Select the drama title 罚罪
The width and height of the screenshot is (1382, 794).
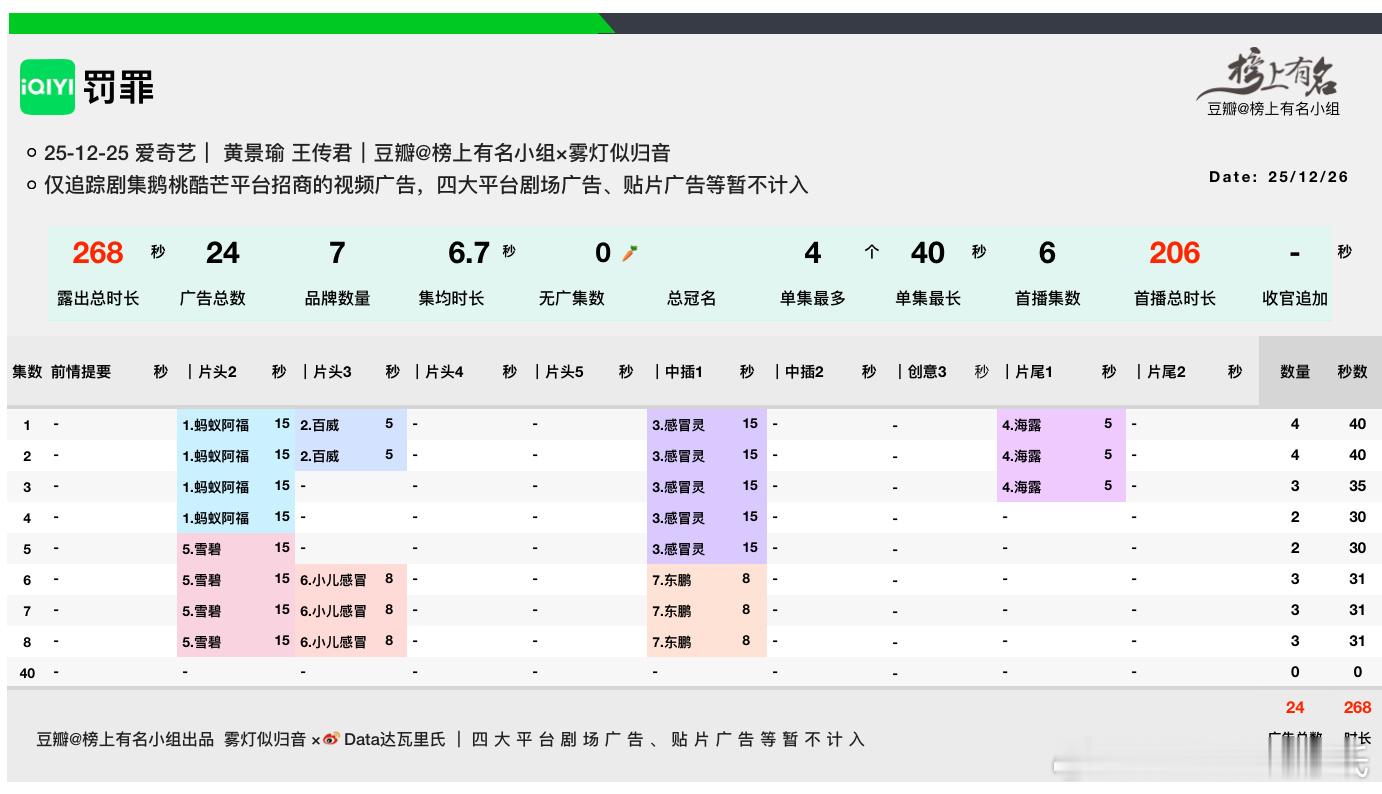coord(119,88)
